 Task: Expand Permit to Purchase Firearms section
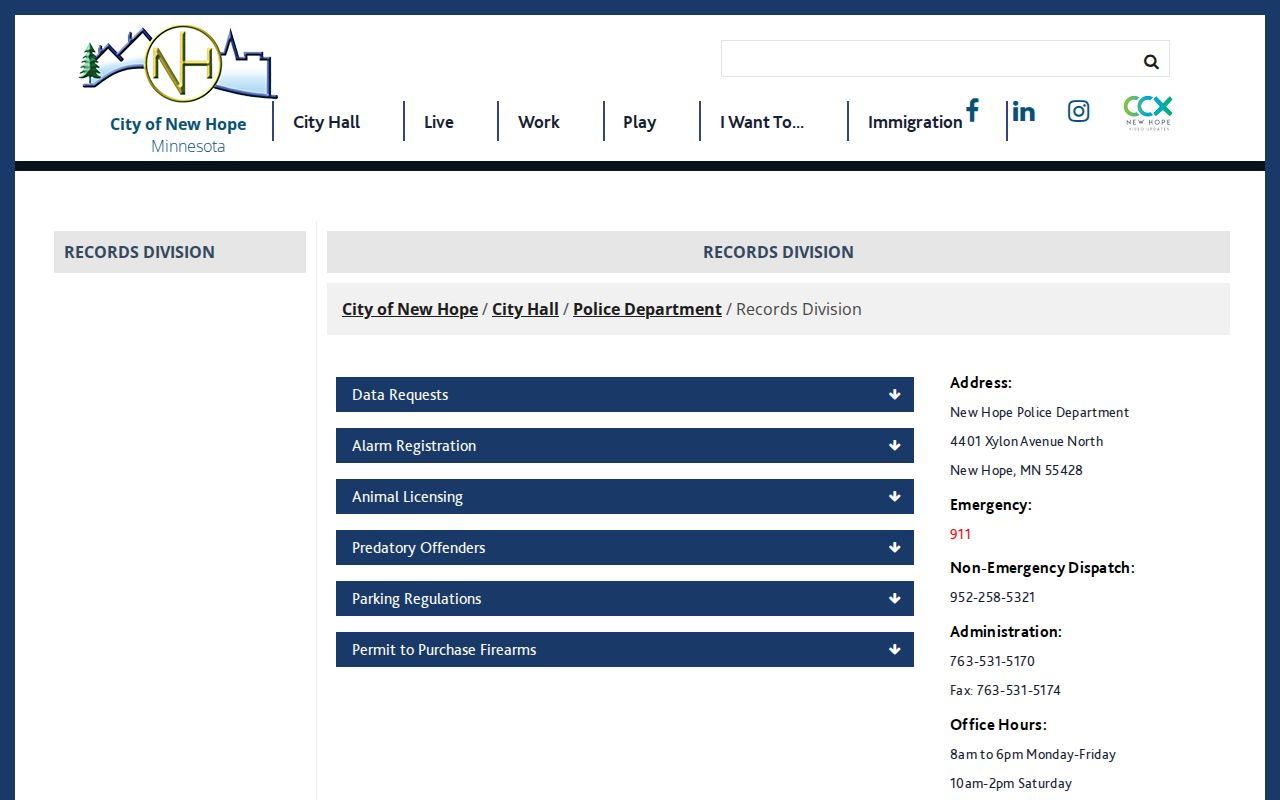[x=625, y=650]
